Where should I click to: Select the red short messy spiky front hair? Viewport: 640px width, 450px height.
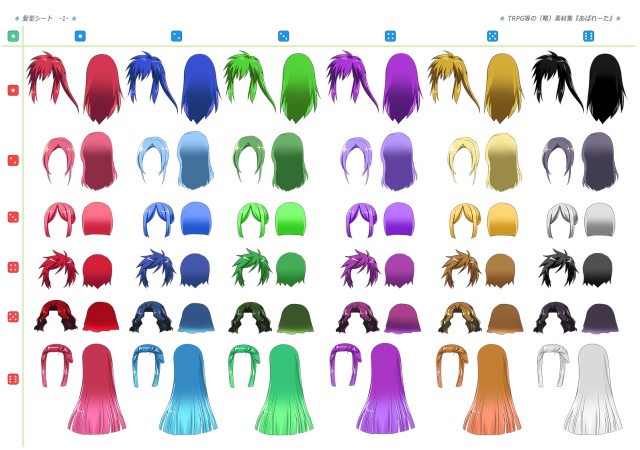pyautogui.click(x=58, y=270)
